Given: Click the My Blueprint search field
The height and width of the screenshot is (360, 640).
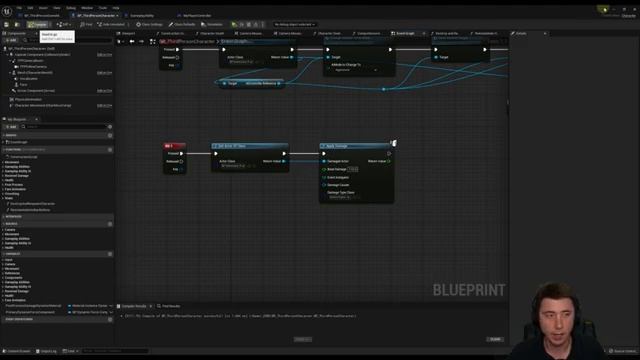Looking at the screenshot, I should coord(65,127).
